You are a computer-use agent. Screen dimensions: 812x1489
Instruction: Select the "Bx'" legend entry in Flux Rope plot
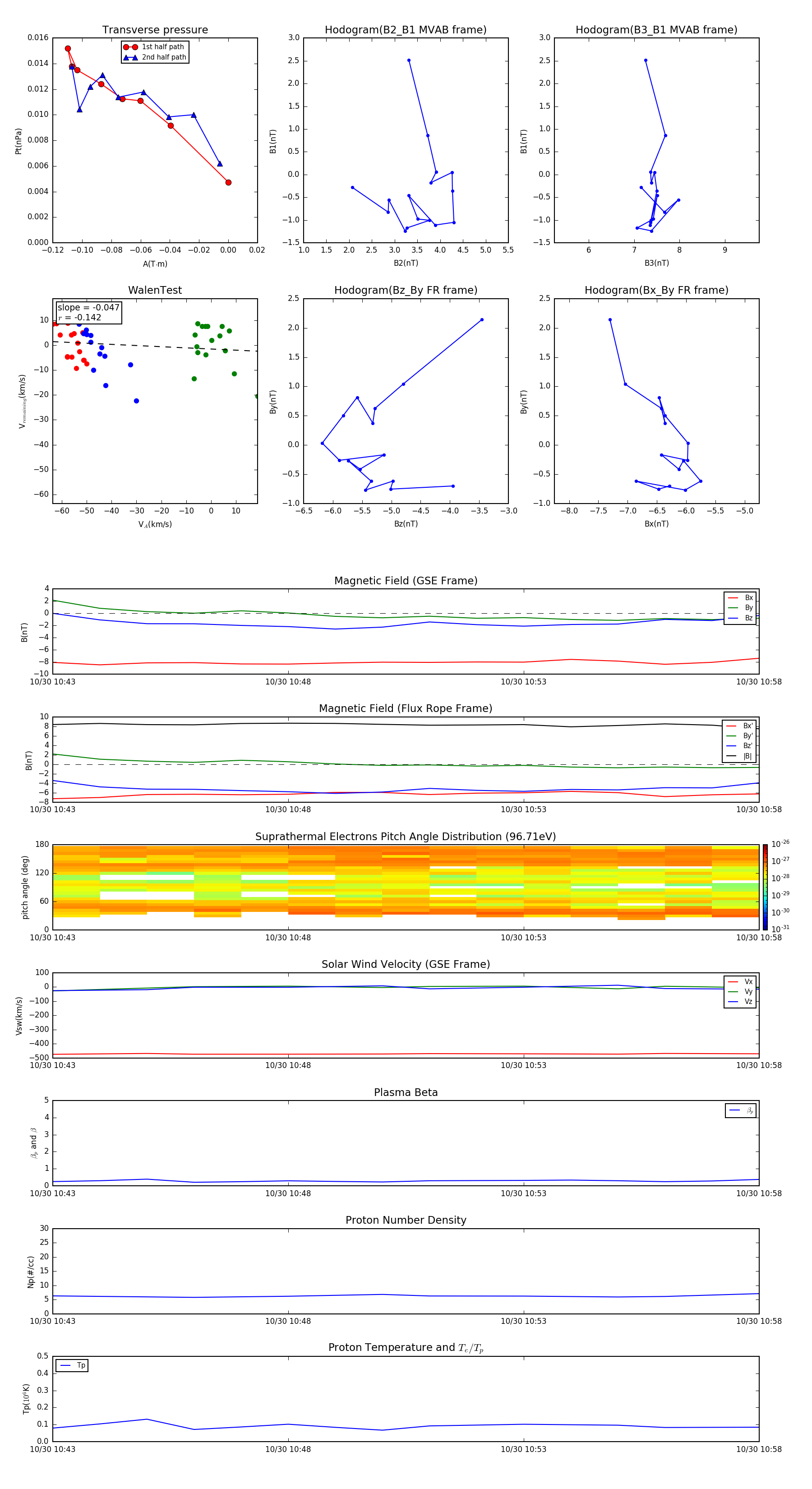click(x=739, y=726)
